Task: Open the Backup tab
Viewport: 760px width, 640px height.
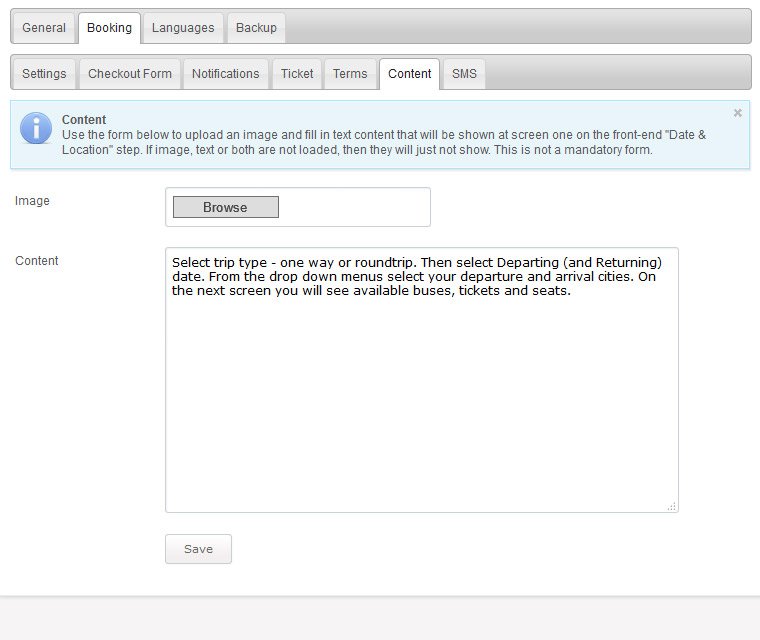Action: [x=256, y=28]
